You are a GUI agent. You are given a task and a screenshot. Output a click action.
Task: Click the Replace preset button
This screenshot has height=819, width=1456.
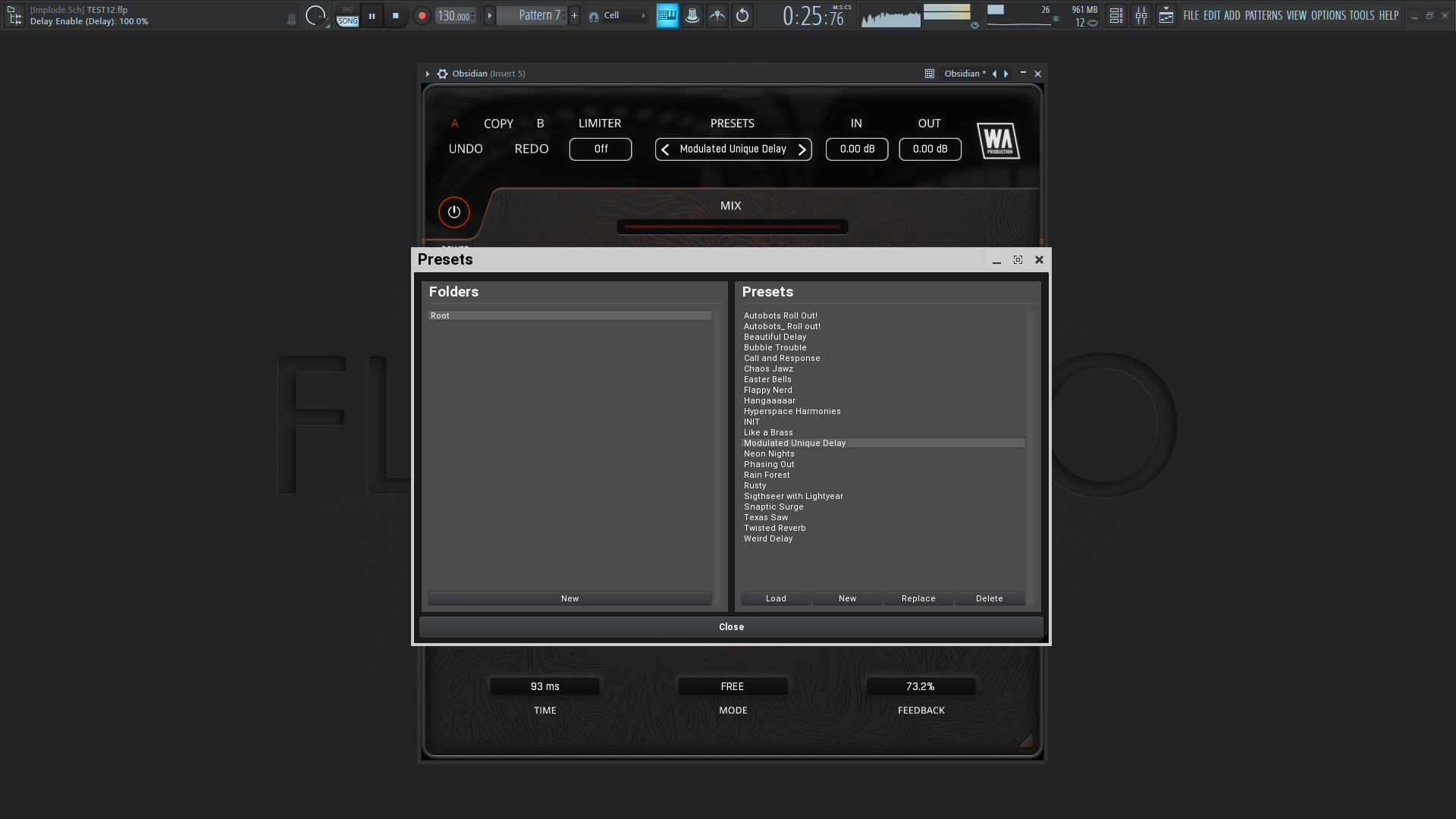[x=918, y=598]
